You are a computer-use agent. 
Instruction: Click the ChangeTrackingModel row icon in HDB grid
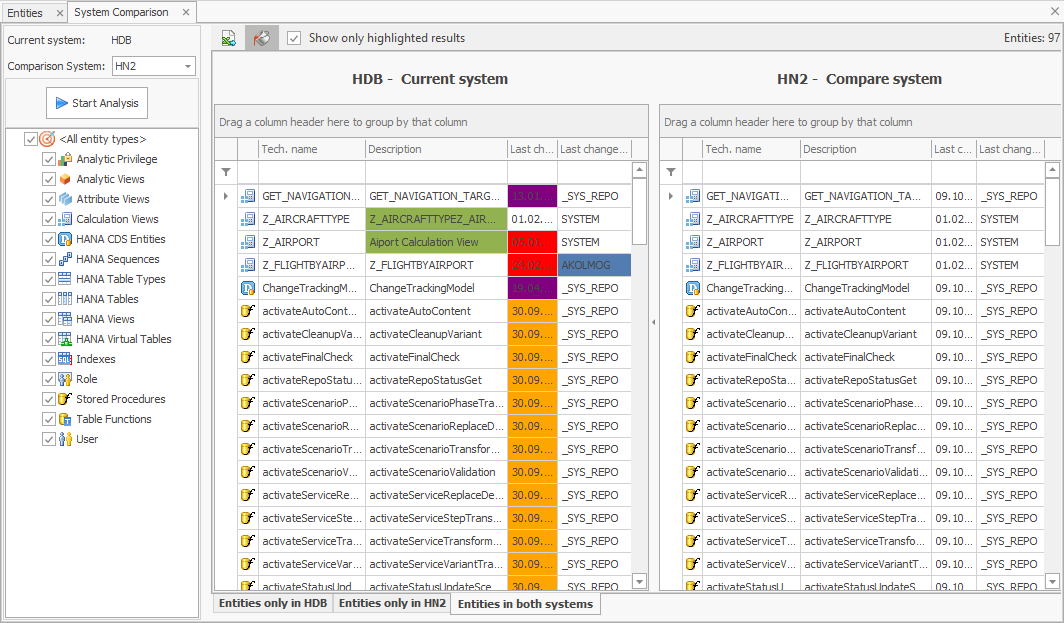(248, 288)
